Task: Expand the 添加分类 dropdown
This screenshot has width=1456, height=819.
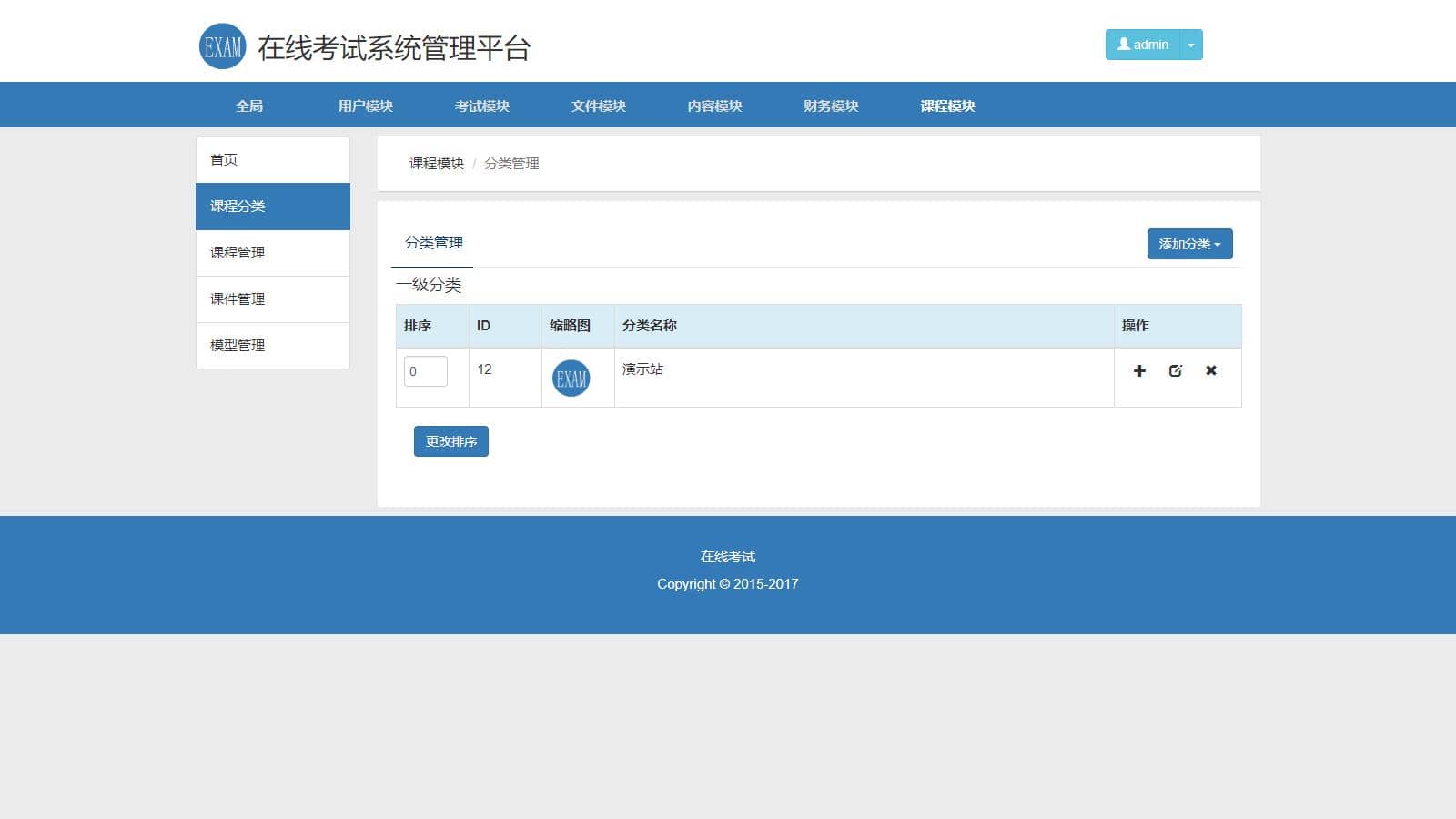Action: 1188,244
